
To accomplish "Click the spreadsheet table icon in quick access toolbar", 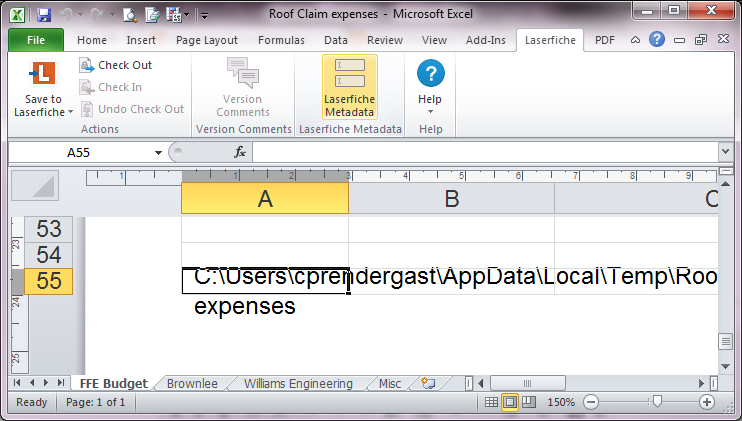I will tap(175, 15).
